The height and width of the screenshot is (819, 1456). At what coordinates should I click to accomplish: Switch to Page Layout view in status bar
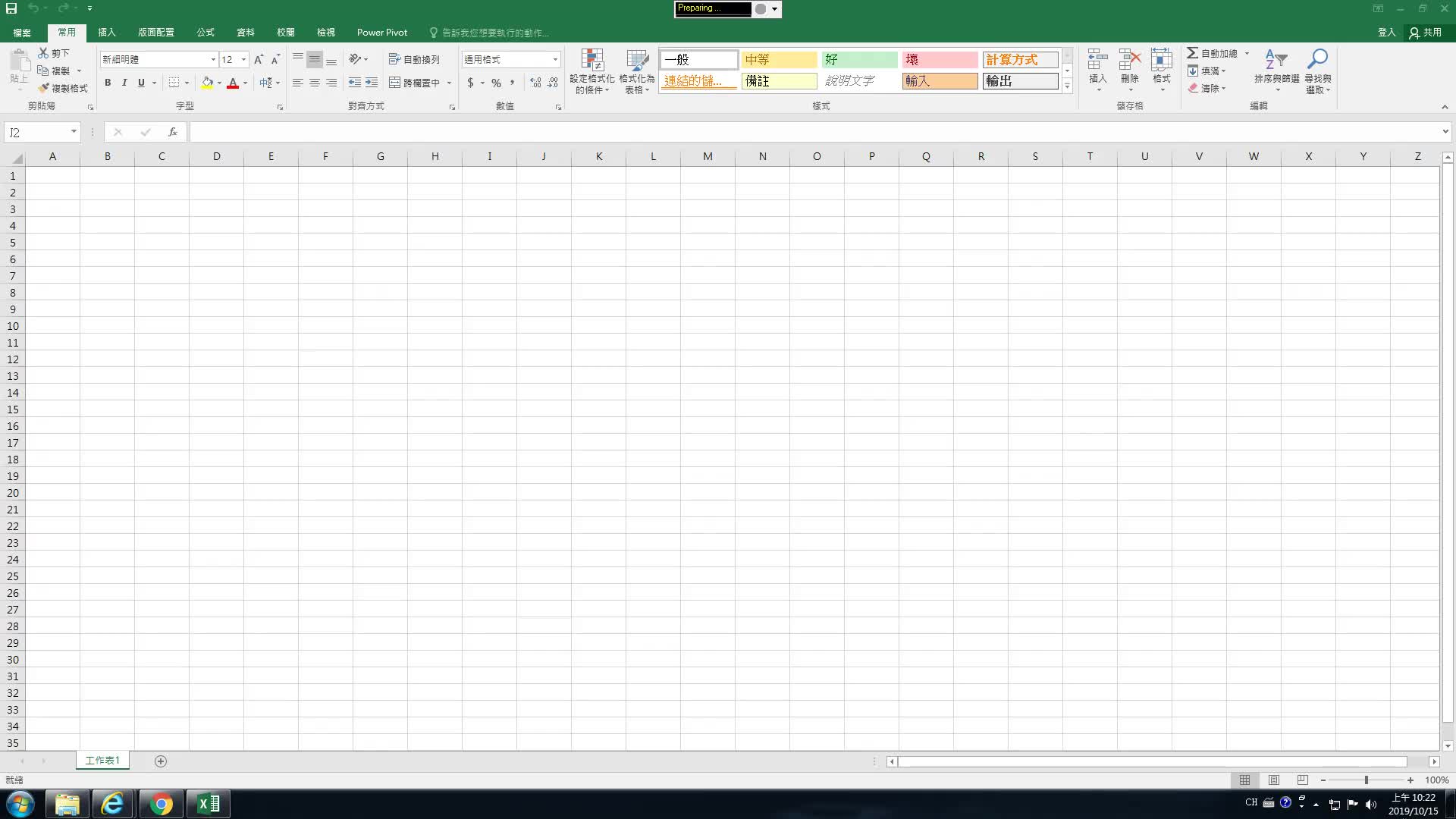[x=1273, y=780]
